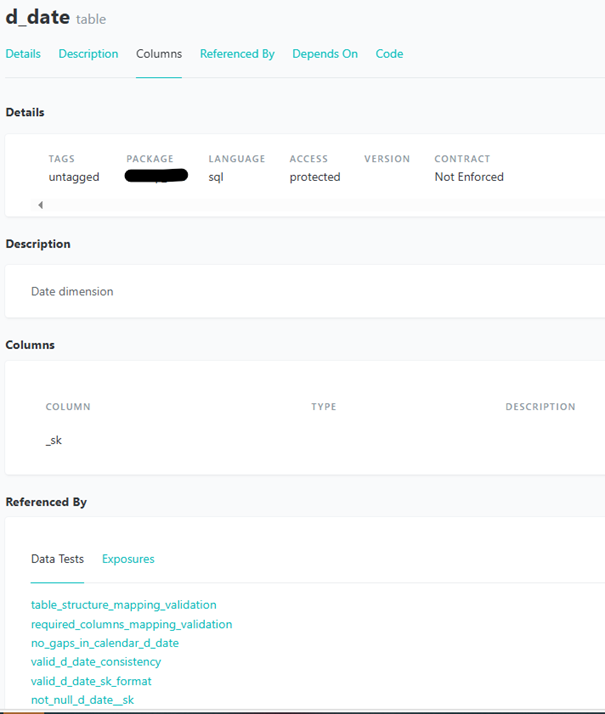The height and width of the screenshot is (714, 605).
Task: Click the DESCRIPTION column header
Action: [540, 407]
